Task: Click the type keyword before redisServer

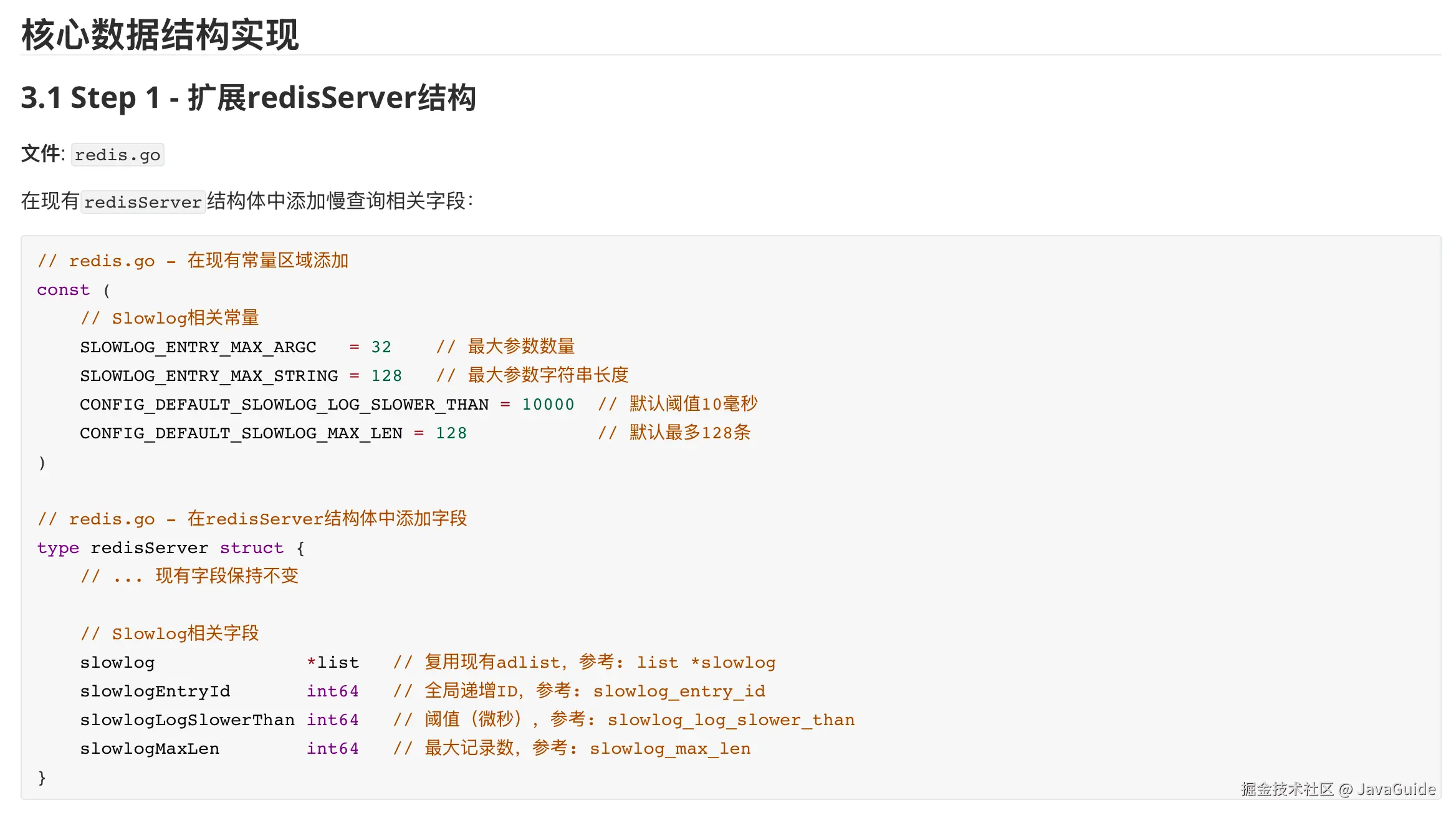Action: click(x=58, y=548)
